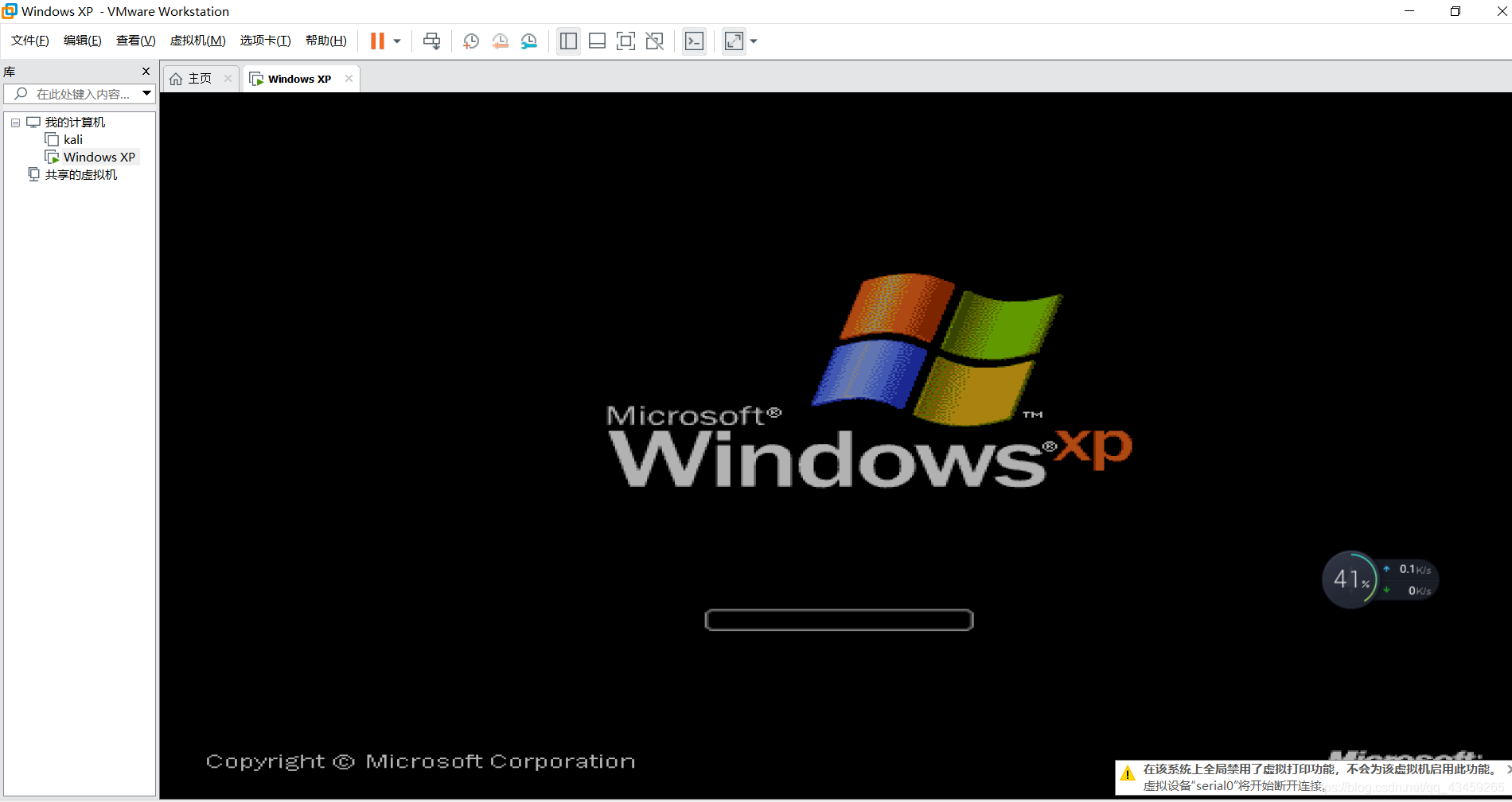The height and width of the screenshot is (802, 1512).
Task: Select the Windows XP tab
Action: tap(299, 79)
